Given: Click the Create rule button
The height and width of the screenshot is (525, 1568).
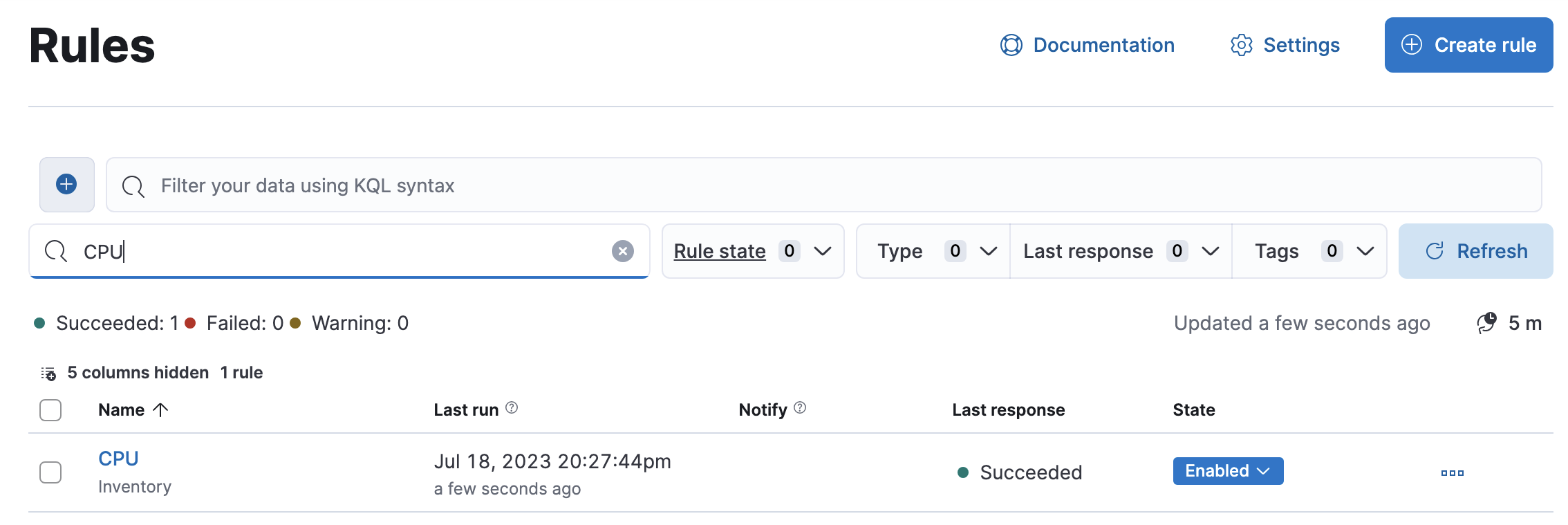Looking at the screenshot, I should 1468,45.
